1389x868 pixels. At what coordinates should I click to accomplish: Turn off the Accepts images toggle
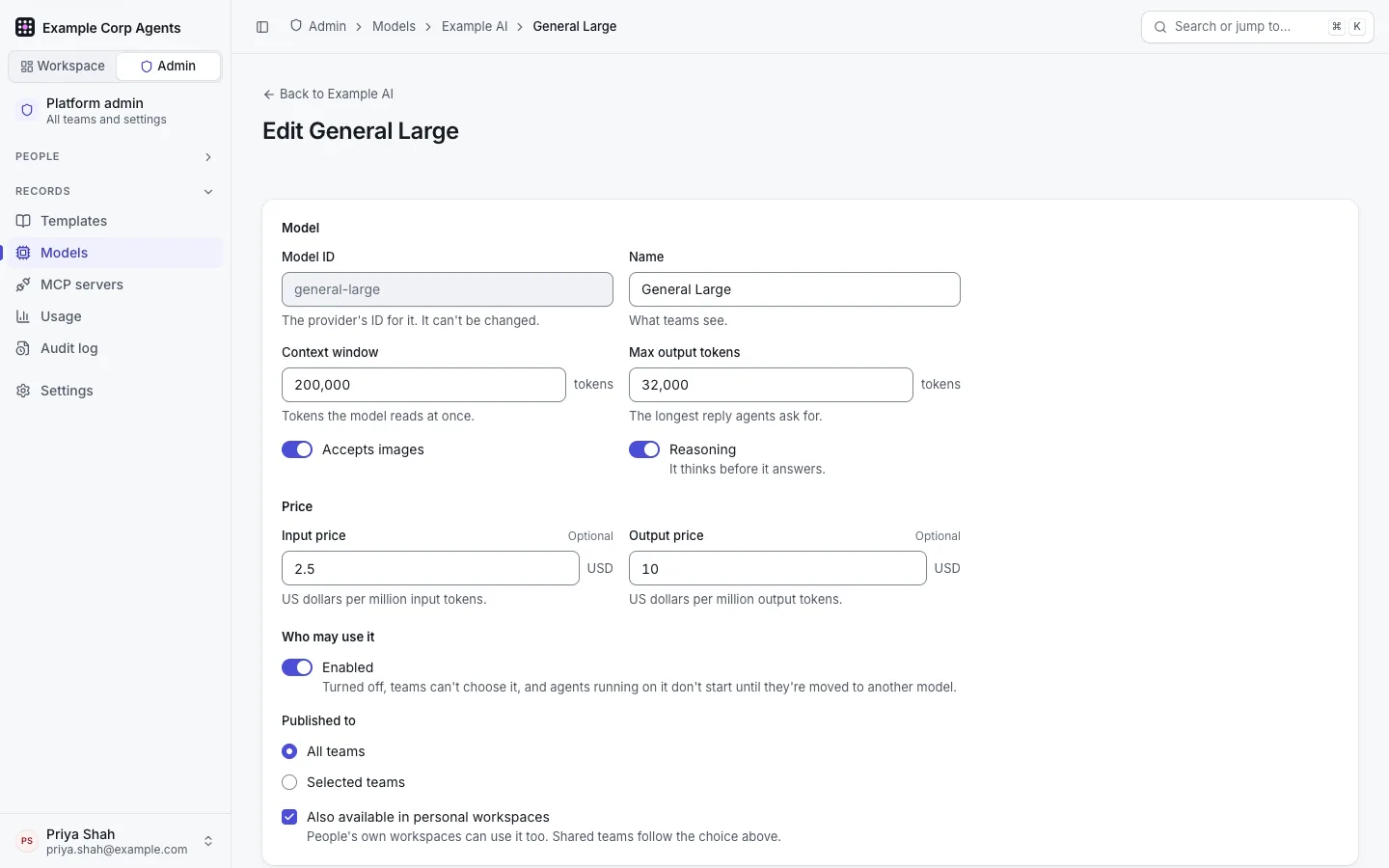[297, 449]
